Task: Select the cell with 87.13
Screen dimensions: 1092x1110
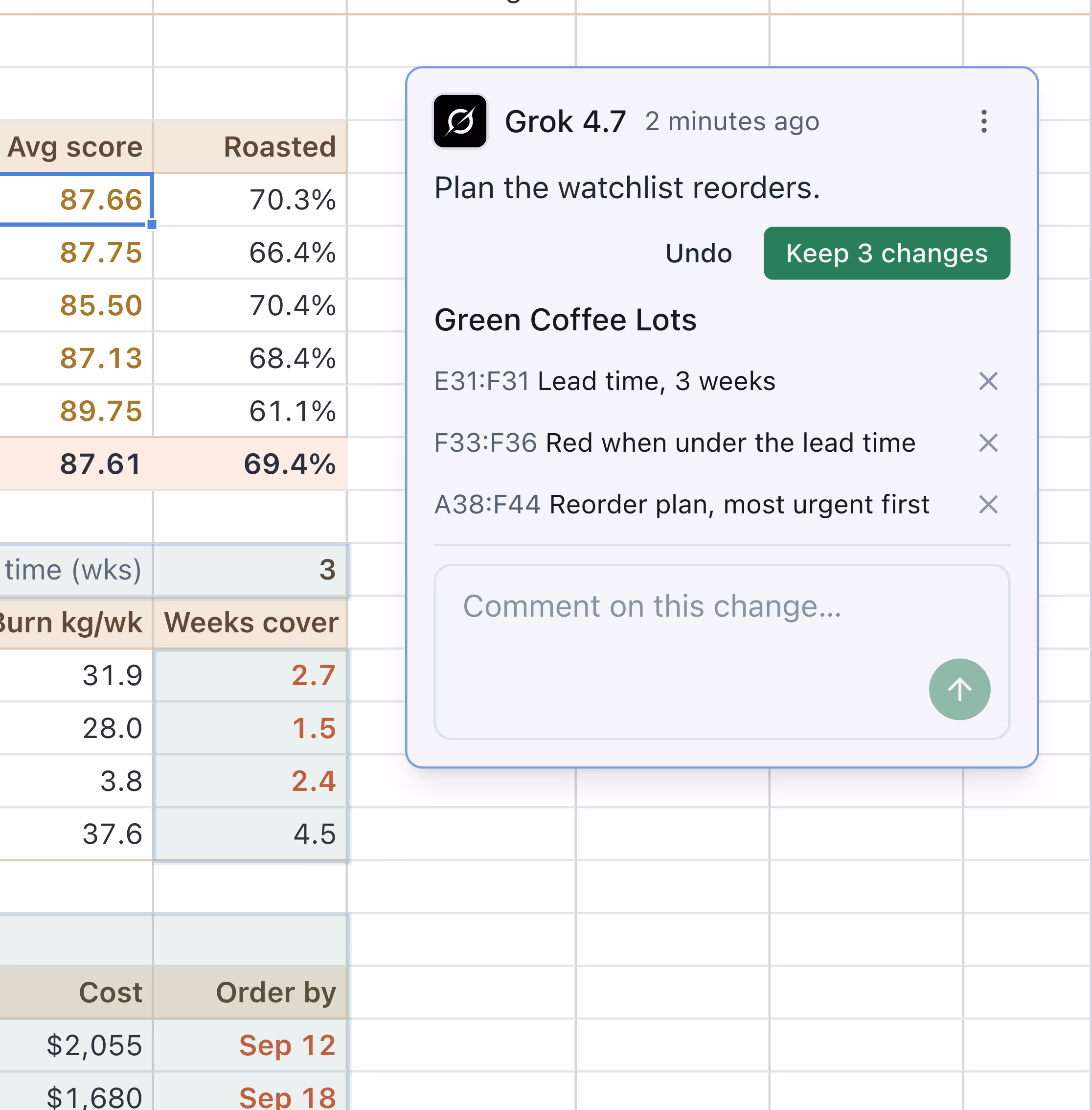Action: 76,359
